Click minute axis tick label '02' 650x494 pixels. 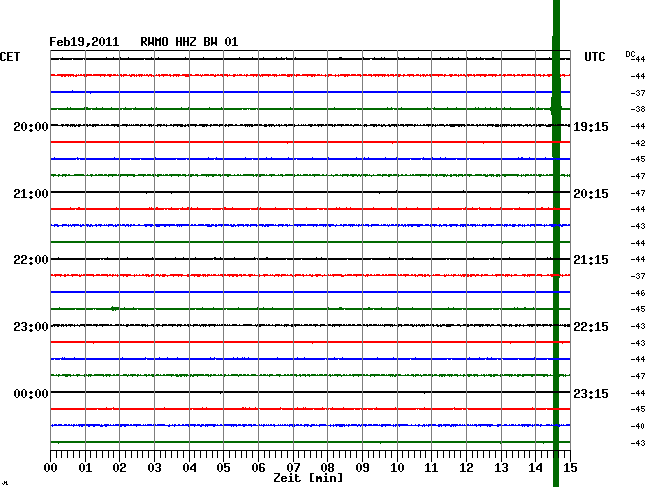pyautogui.click(x=119, y=467)
